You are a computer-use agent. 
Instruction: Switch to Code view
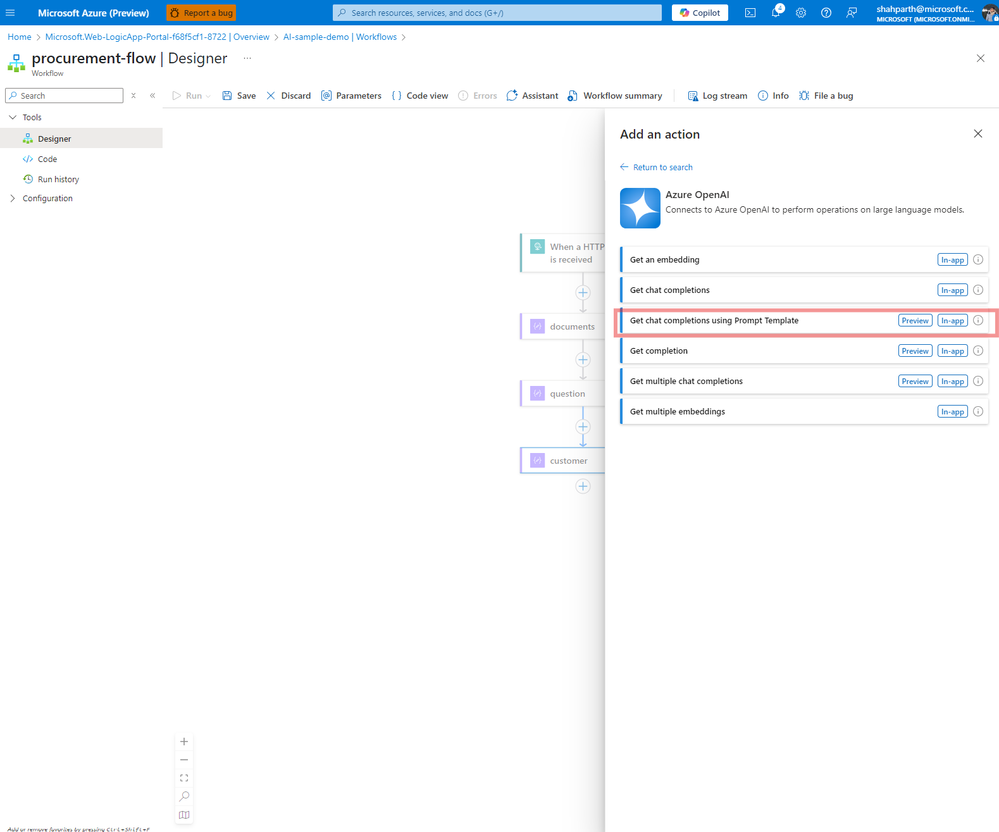[x=420, y=96]
